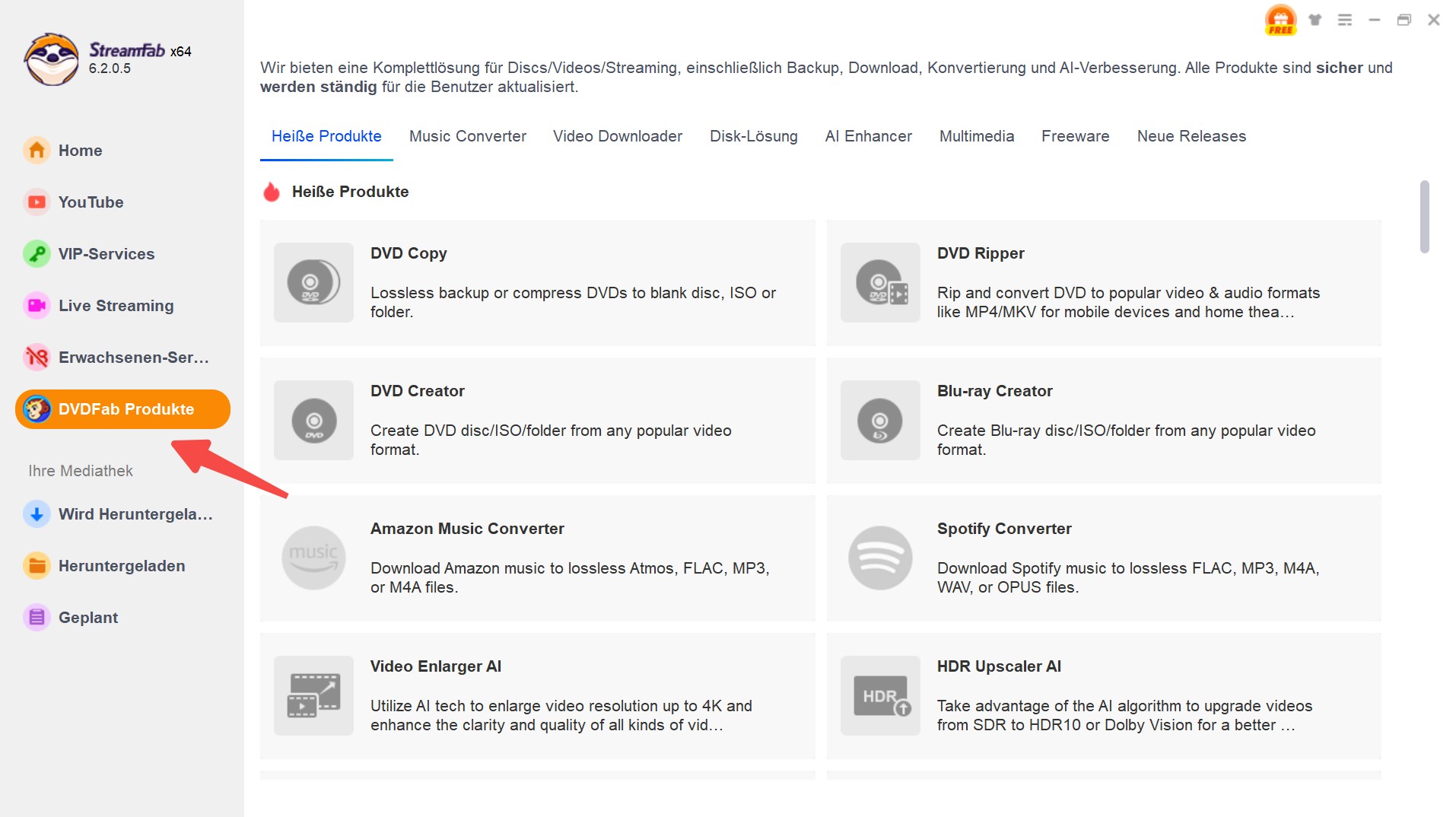Click the Heruntergeladen folder icon
Image resolution: width=1456 pixels, height=817 pixels.
(37, 566)
